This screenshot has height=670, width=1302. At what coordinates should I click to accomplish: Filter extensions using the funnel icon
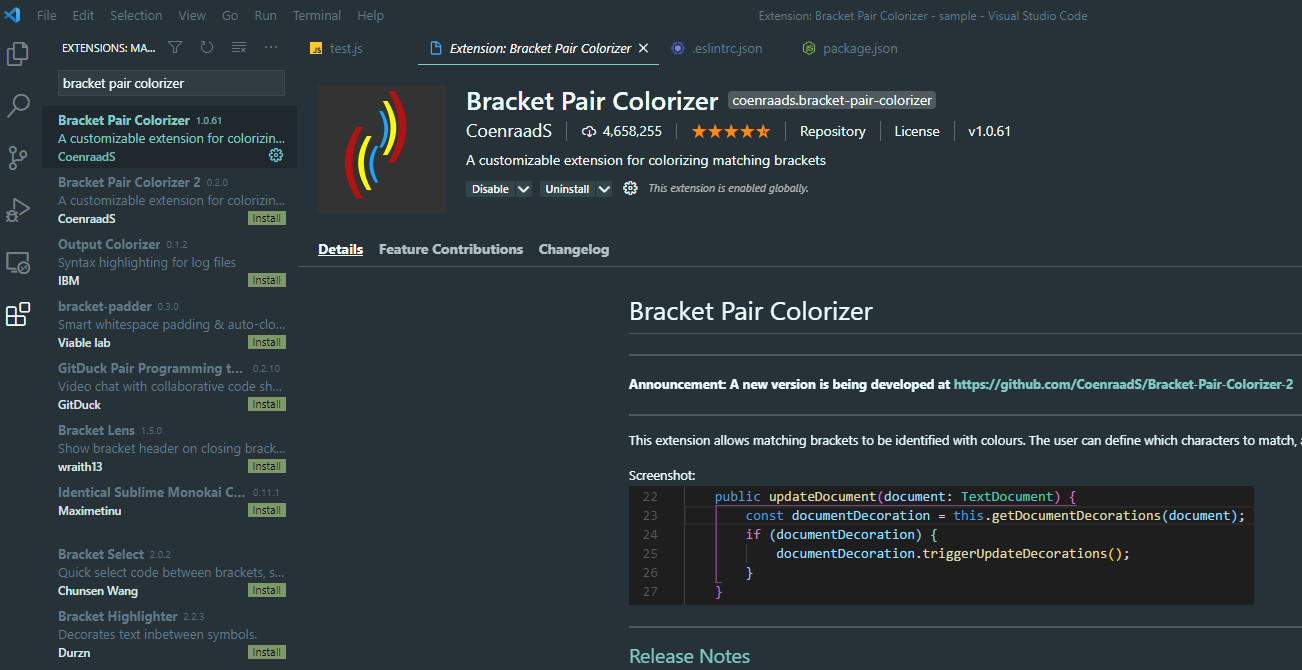pos(175,47)
